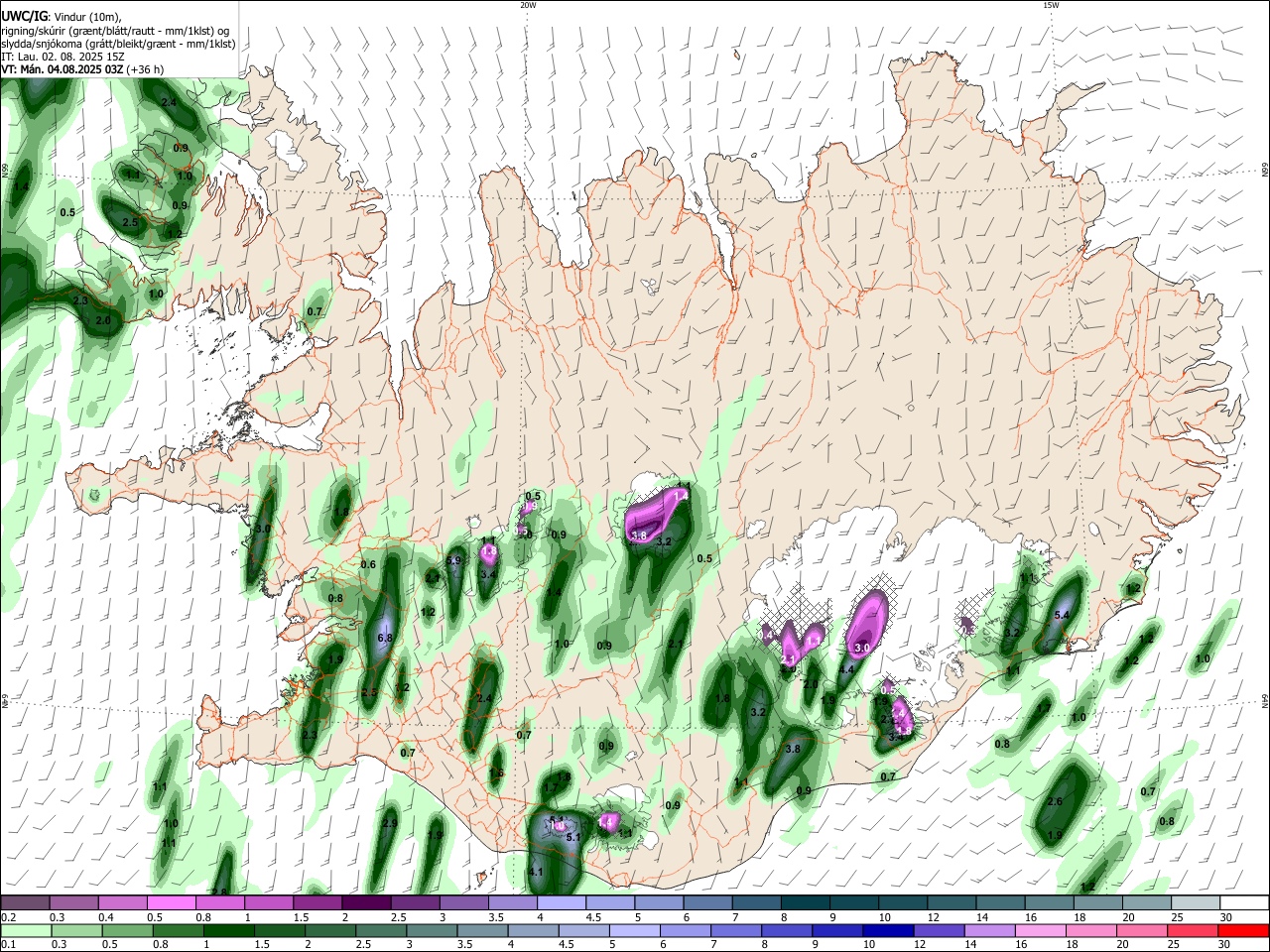The height and width of the screenshot is (952, 1270).
Task: Click the 4.4 precipitation value on the map
Action: click(846, 670)
